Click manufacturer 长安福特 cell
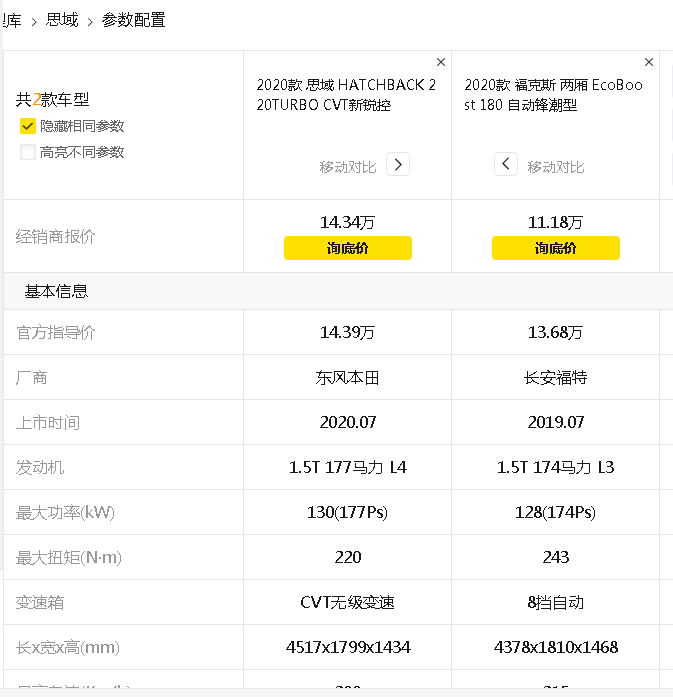Image resolution: width=673 pixels, height=697 pixels. [x=555, y=377]
